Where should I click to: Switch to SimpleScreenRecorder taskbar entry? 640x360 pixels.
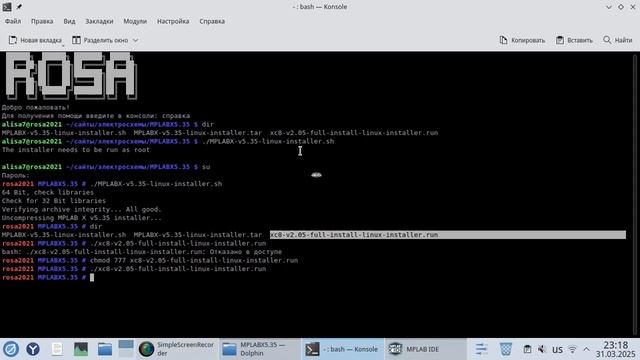coord(177,349)
